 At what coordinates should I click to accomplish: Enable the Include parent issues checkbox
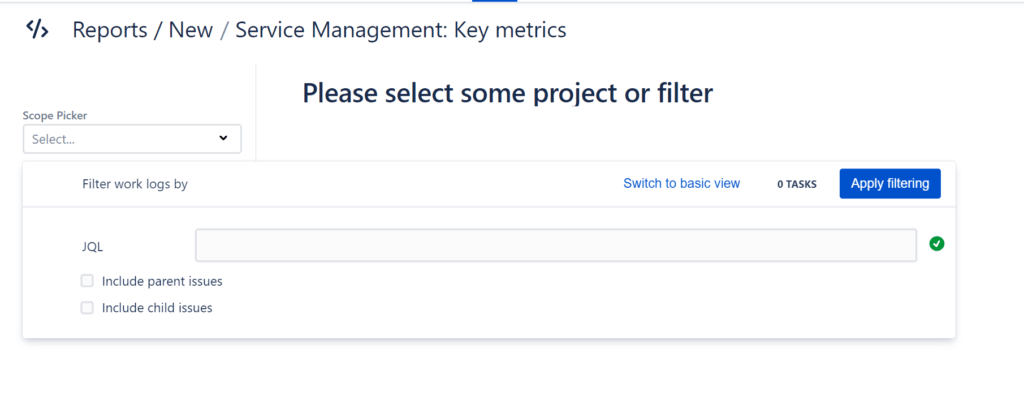pos(87,281)
